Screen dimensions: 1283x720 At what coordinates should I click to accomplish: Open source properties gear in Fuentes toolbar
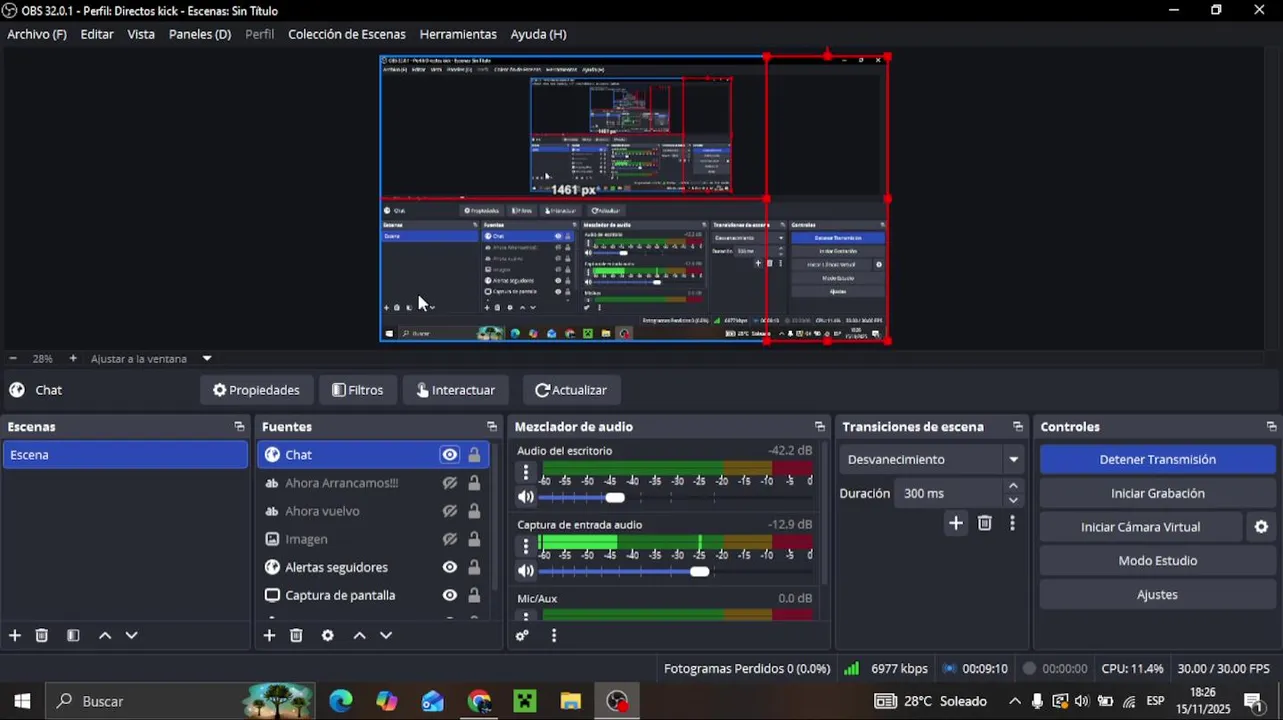(327, 635)
